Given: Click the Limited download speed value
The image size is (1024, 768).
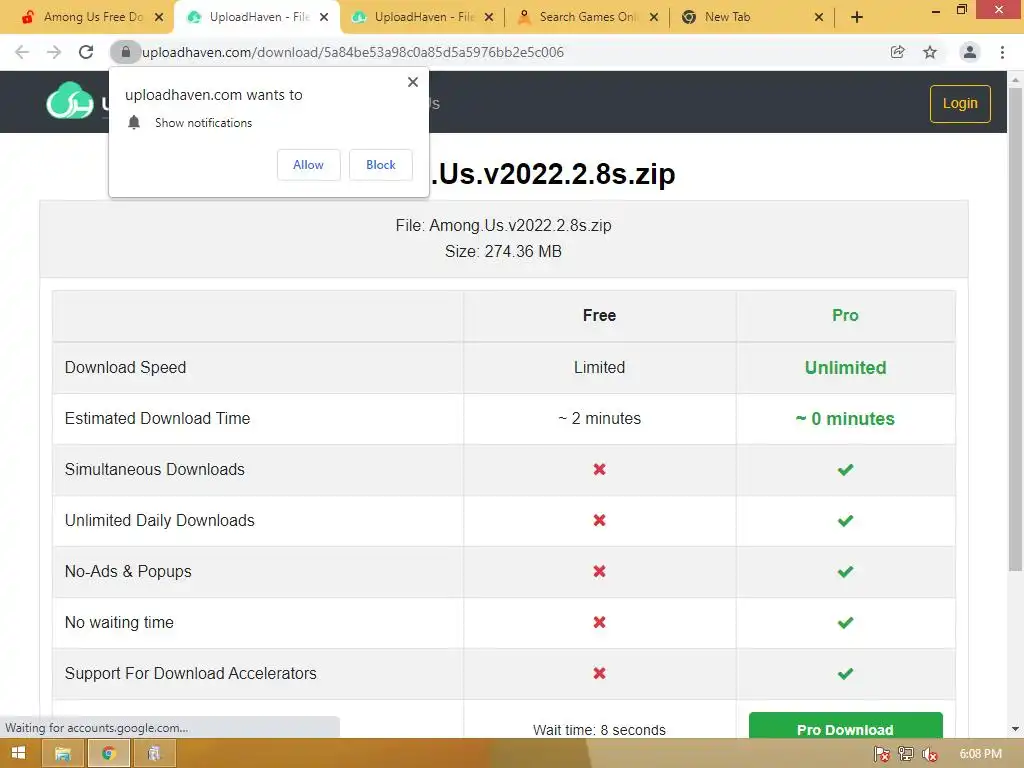Looking at the screenshot, I should coord(600,368).
